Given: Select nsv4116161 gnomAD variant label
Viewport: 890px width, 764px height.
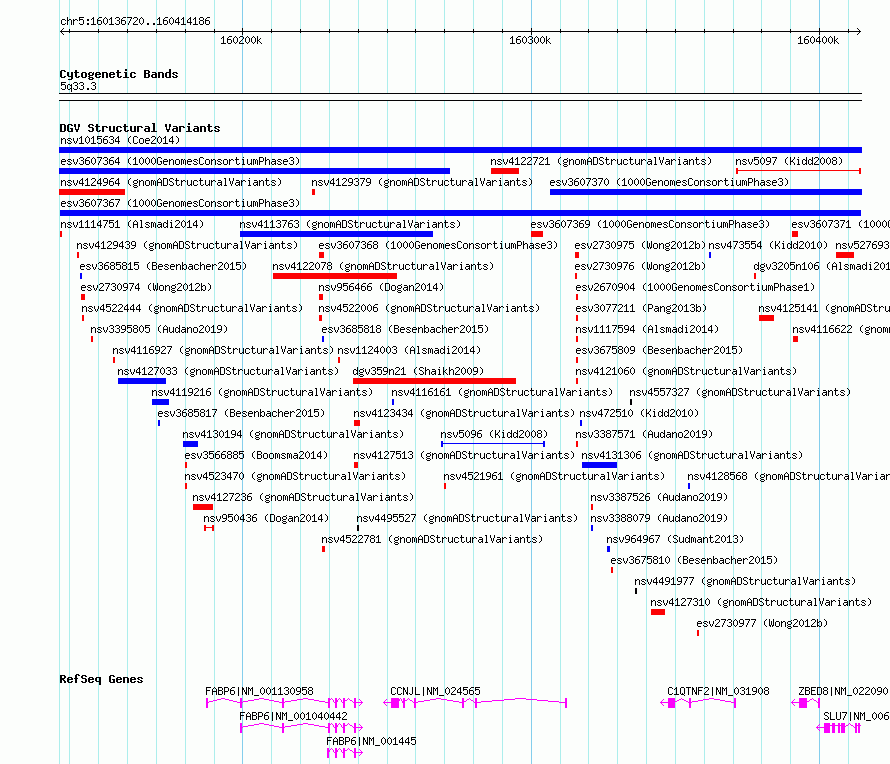Looking at the screenshot, I should tap(502, 392).
